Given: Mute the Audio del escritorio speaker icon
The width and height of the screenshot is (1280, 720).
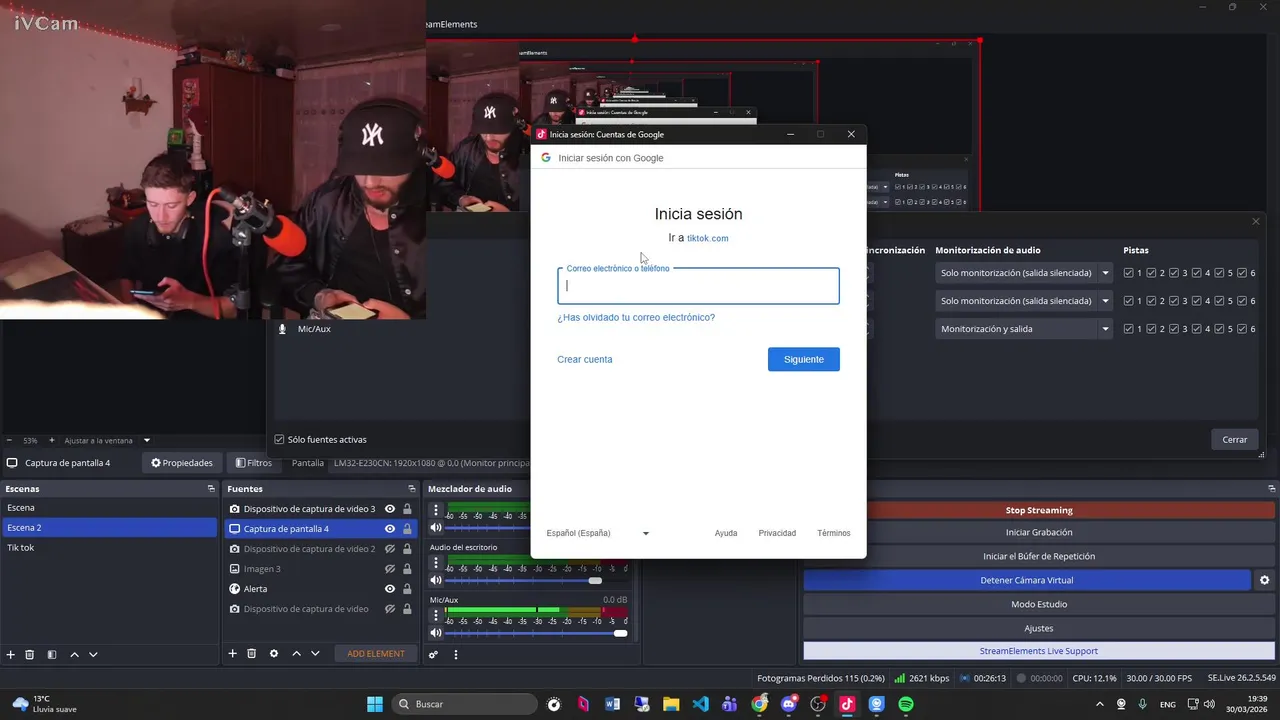Looking at the screenshot, I should [436, 580].
